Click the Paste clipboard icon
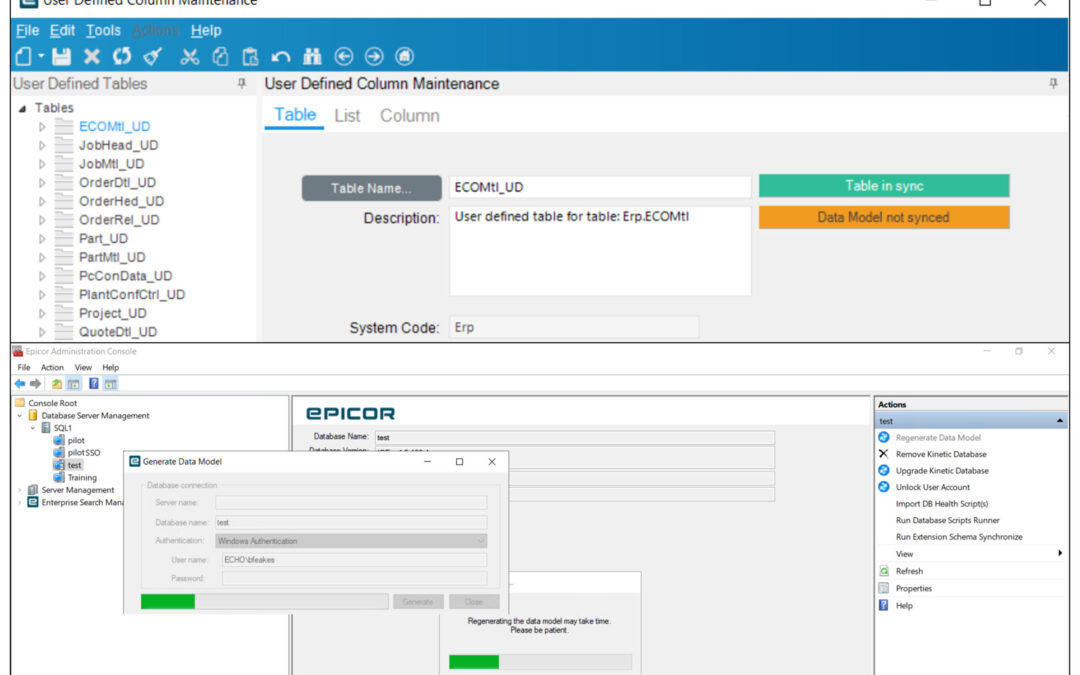Image resolution: width=1080 pixels, height=675 pixels. coord(250,56)
